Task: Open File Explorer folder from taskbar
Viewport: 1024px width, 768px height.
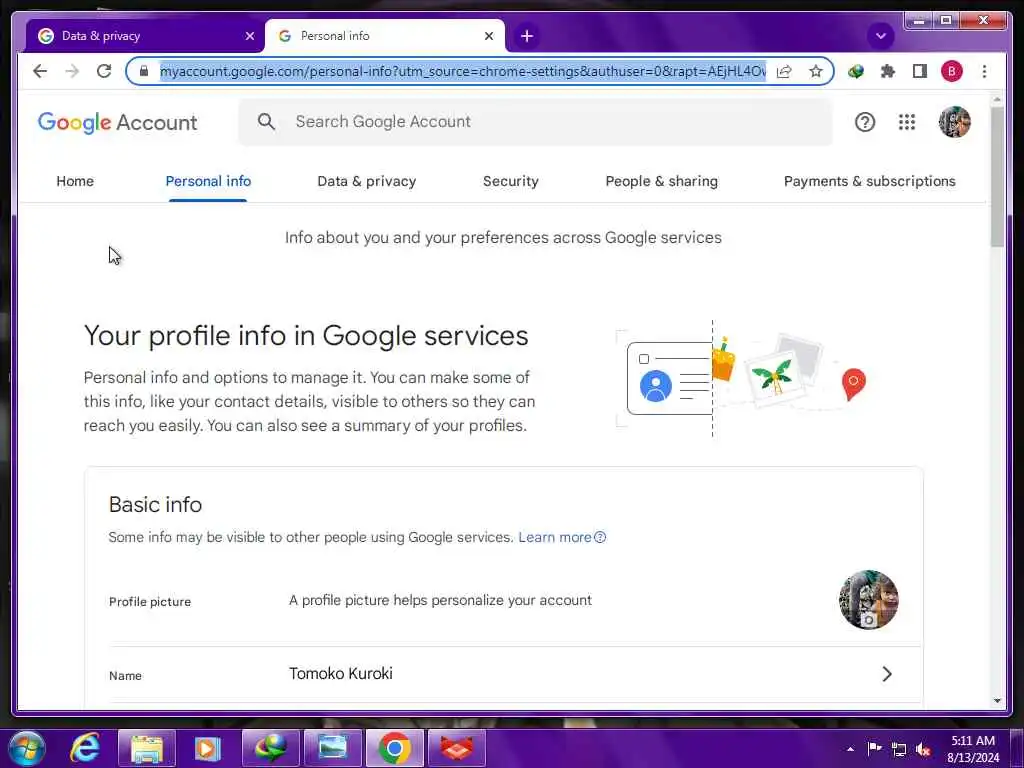Action: click(x=147, y=748)
